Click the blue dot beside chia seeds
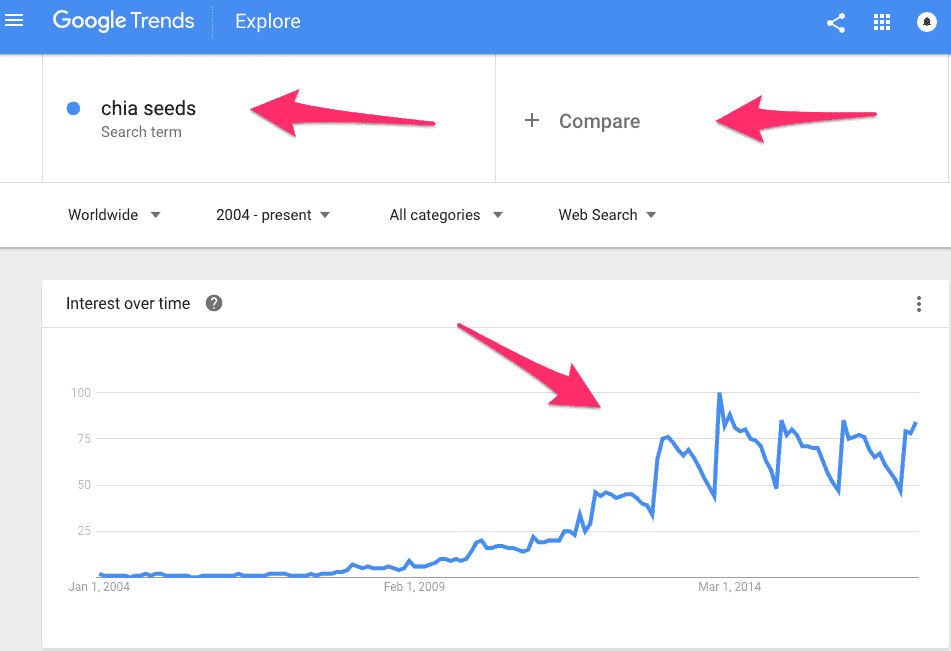The height and width of the screenshot is (651, 951). pyautogui.click(x=73, y=109)
